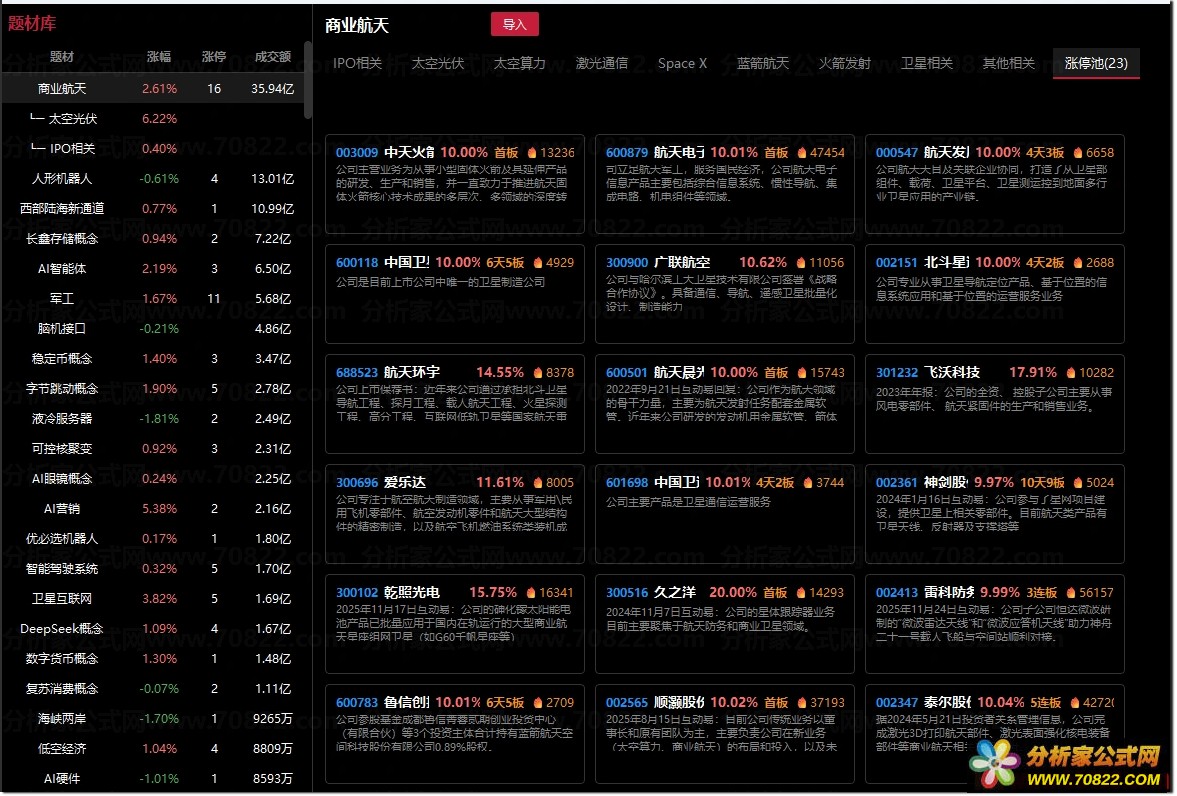The width and height of the screenshot is (1177, 796).
Task: Click the flame icon on 飞沃科技 card
Action: click(x=1072, y=373)
